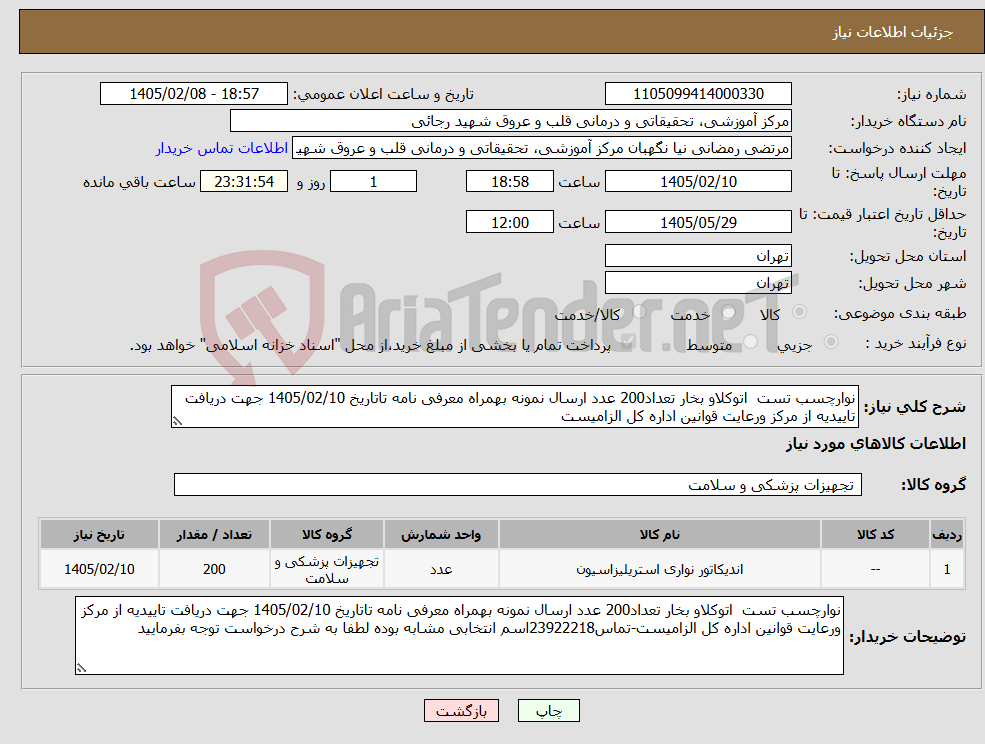Viewport: 985px width, 744px height.
Task: Click the quantity cell 200
Action: click(x=214, y=569)
